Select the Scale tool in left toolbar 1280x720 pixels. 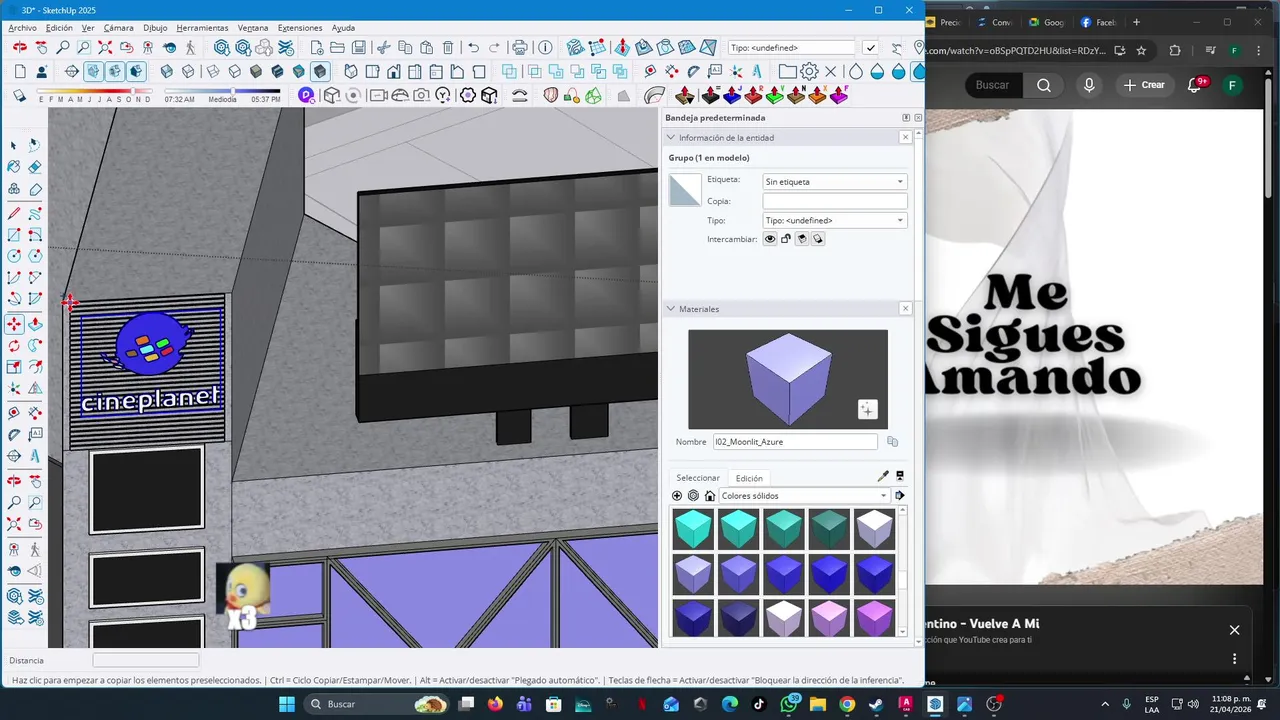[14, 367]
